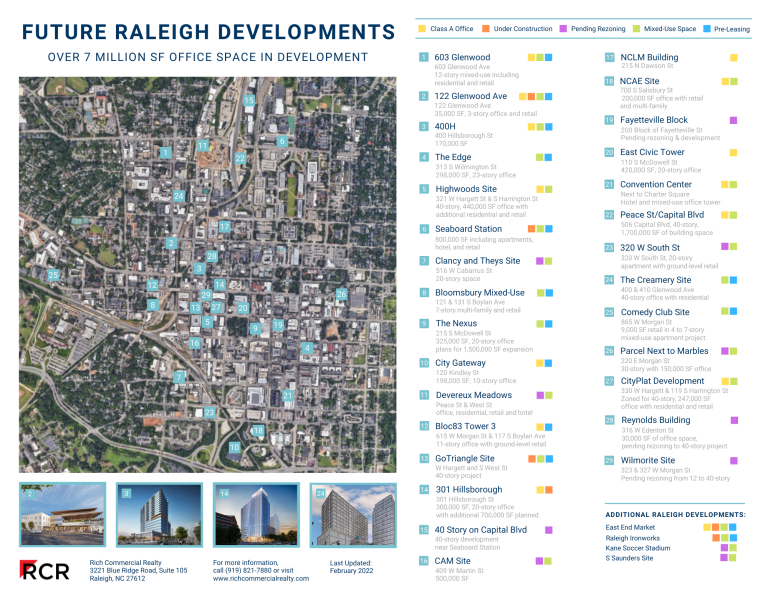This screenshot has height=593, width=768.
Task: Click number badge 17 beside NCLM Building
Action: pos(609,58)
